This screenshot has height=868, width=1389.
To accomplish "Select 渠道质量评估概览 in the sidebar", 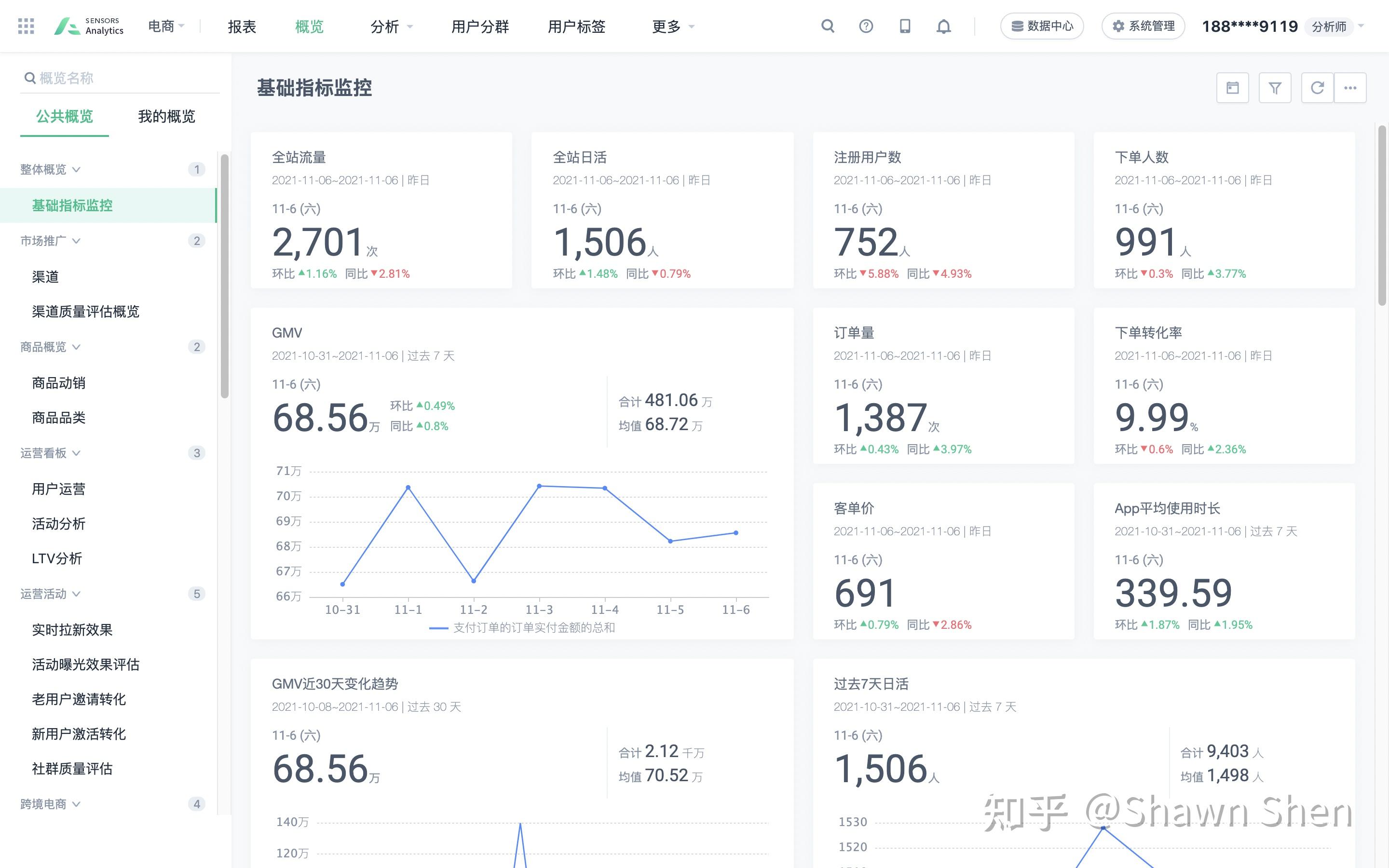I will tap(85, 312).
